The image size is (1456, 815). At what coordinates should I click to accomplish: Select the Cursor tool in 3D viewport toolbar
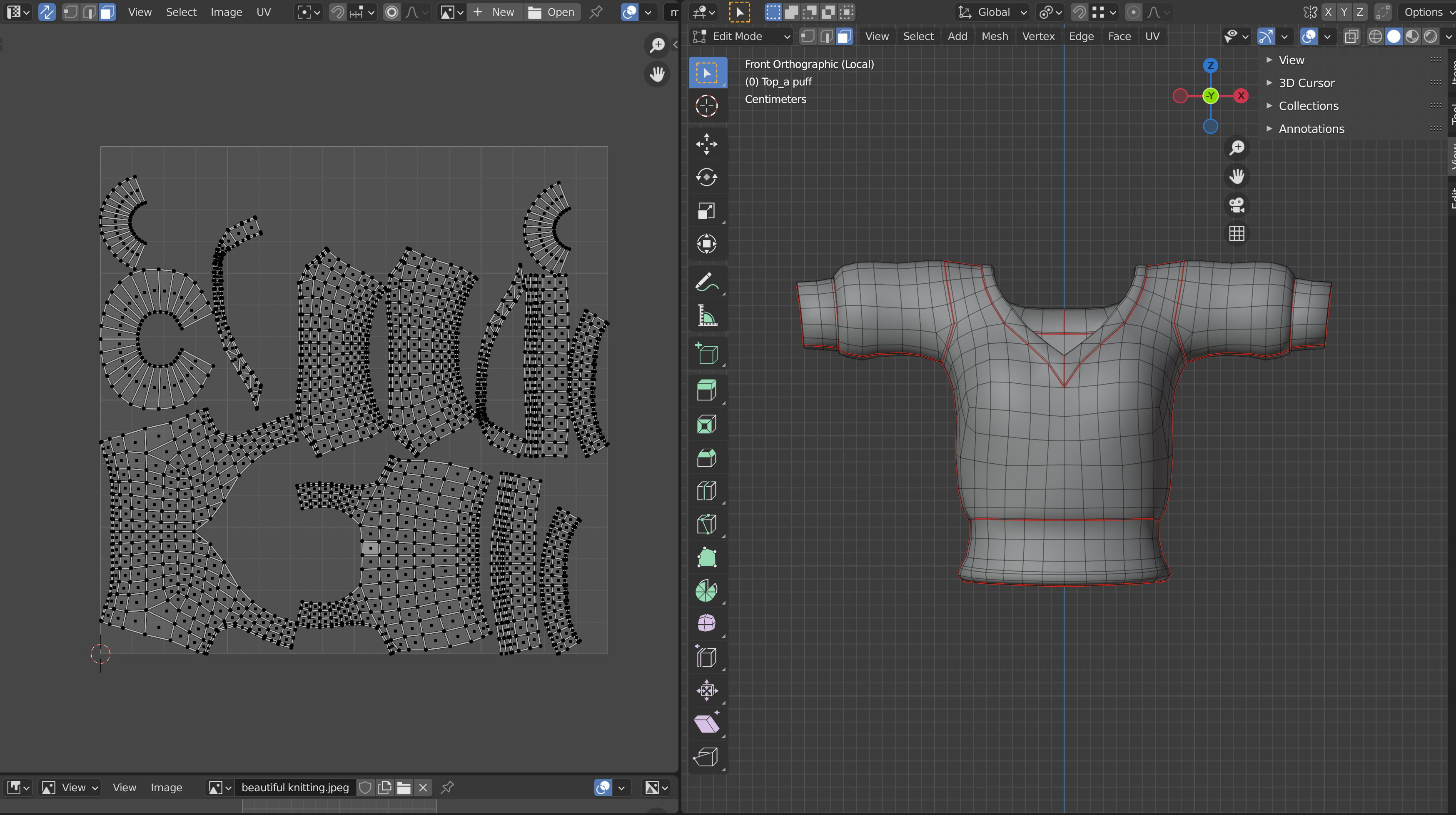click(706, 106)
